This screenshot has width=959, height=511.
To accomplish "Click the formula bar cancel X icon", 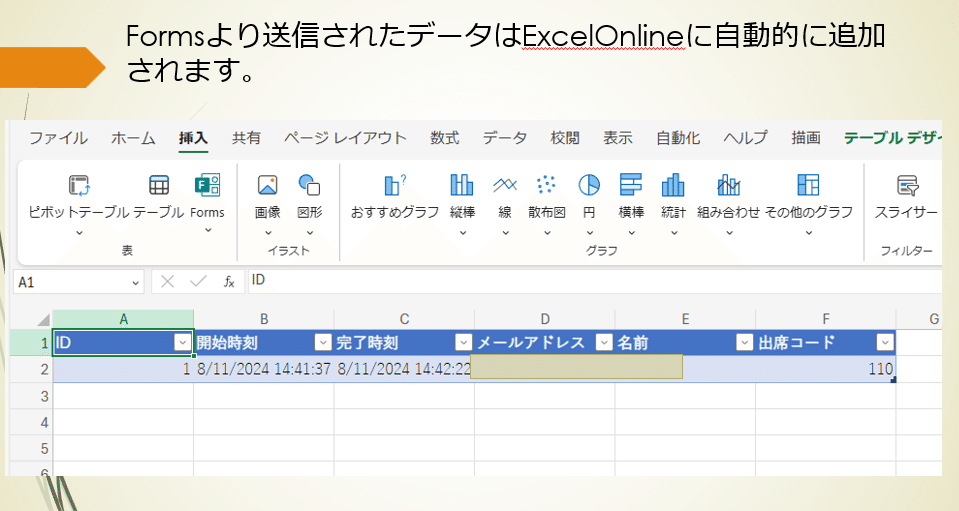I will 167,282.
